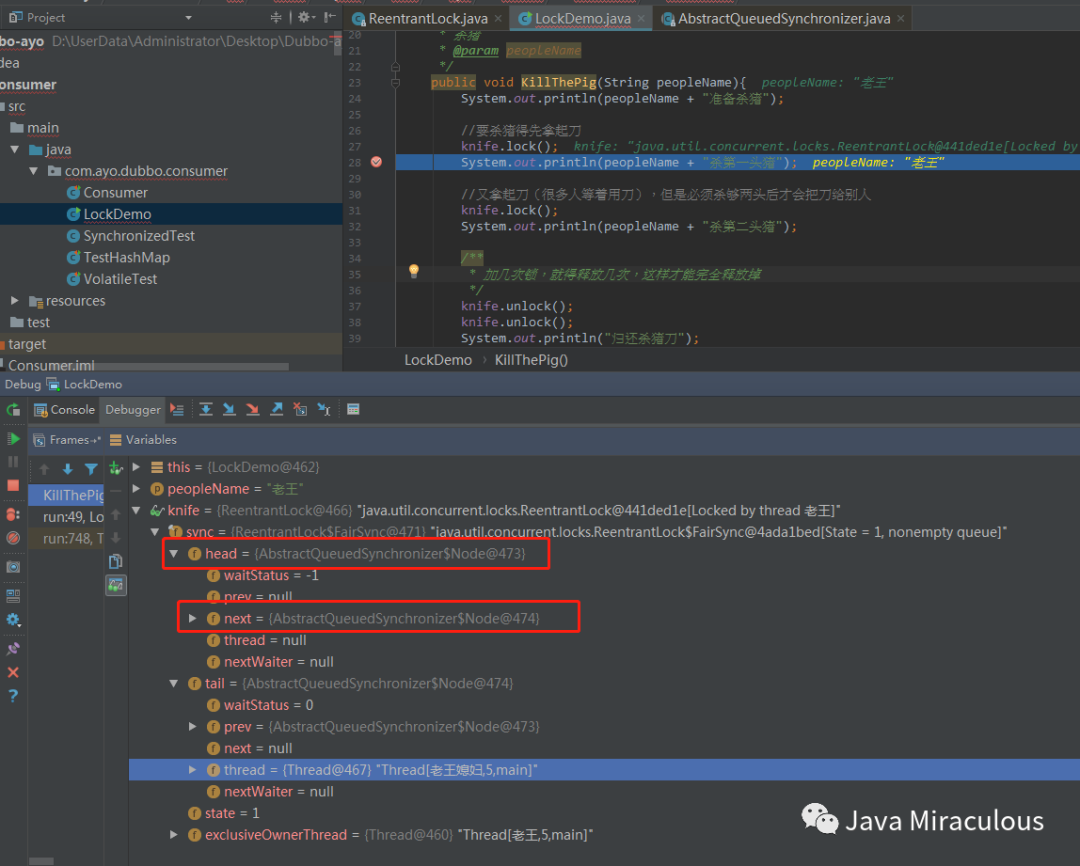The image size is (1080, 866).
Task: Expand prev Node@473 under tail
Action: pos(193,727)
